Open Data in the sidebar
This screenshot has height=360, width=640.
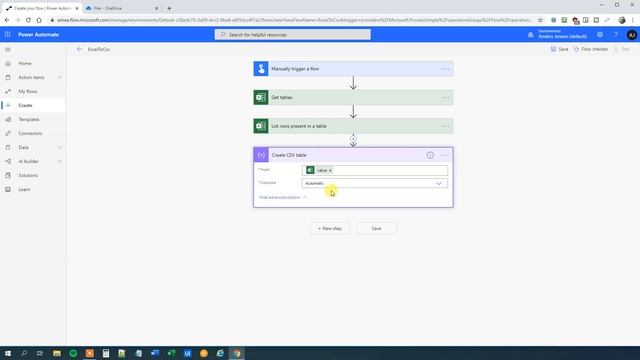(x=23, y=147)
